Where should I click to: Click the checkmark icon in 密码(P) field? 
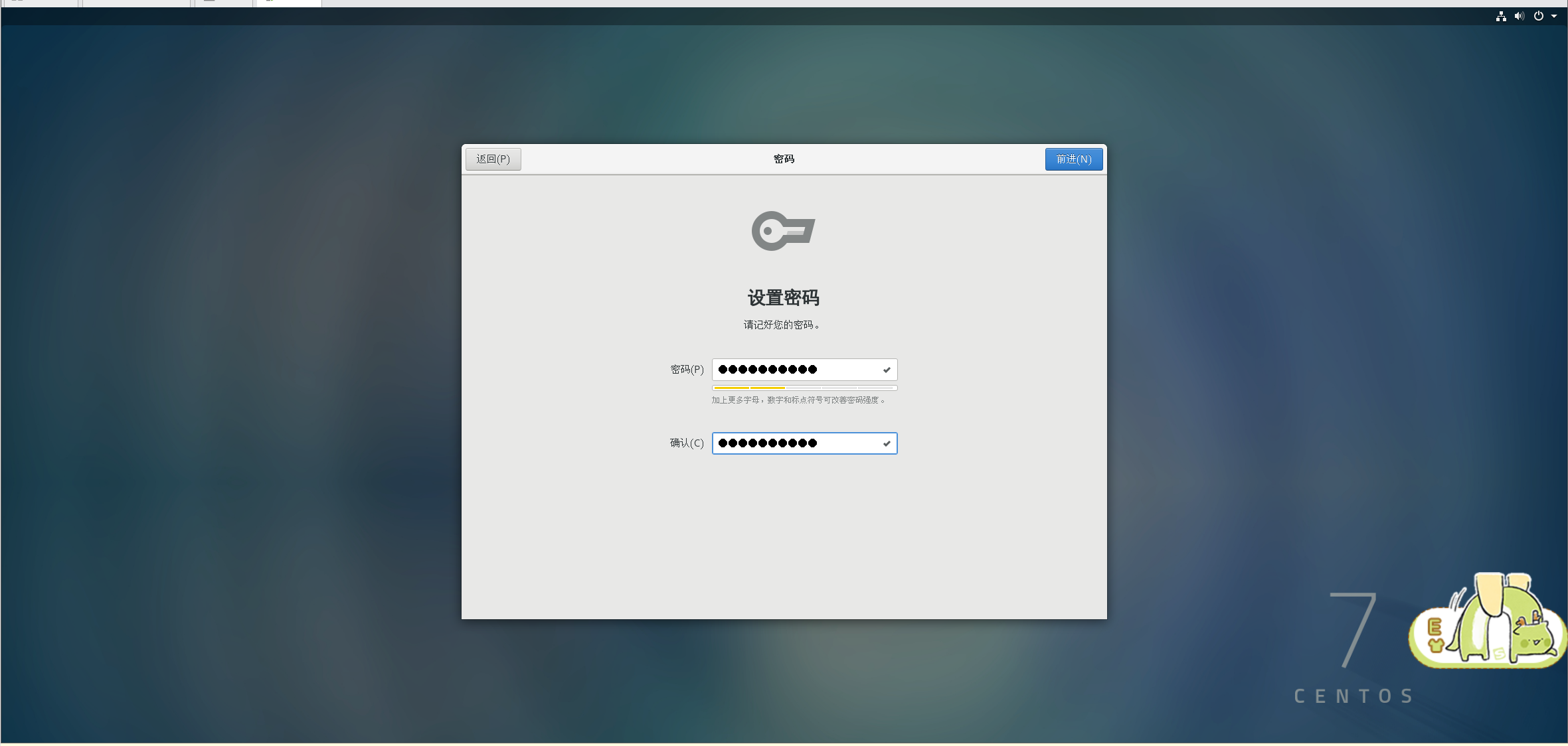coord(887,370)
